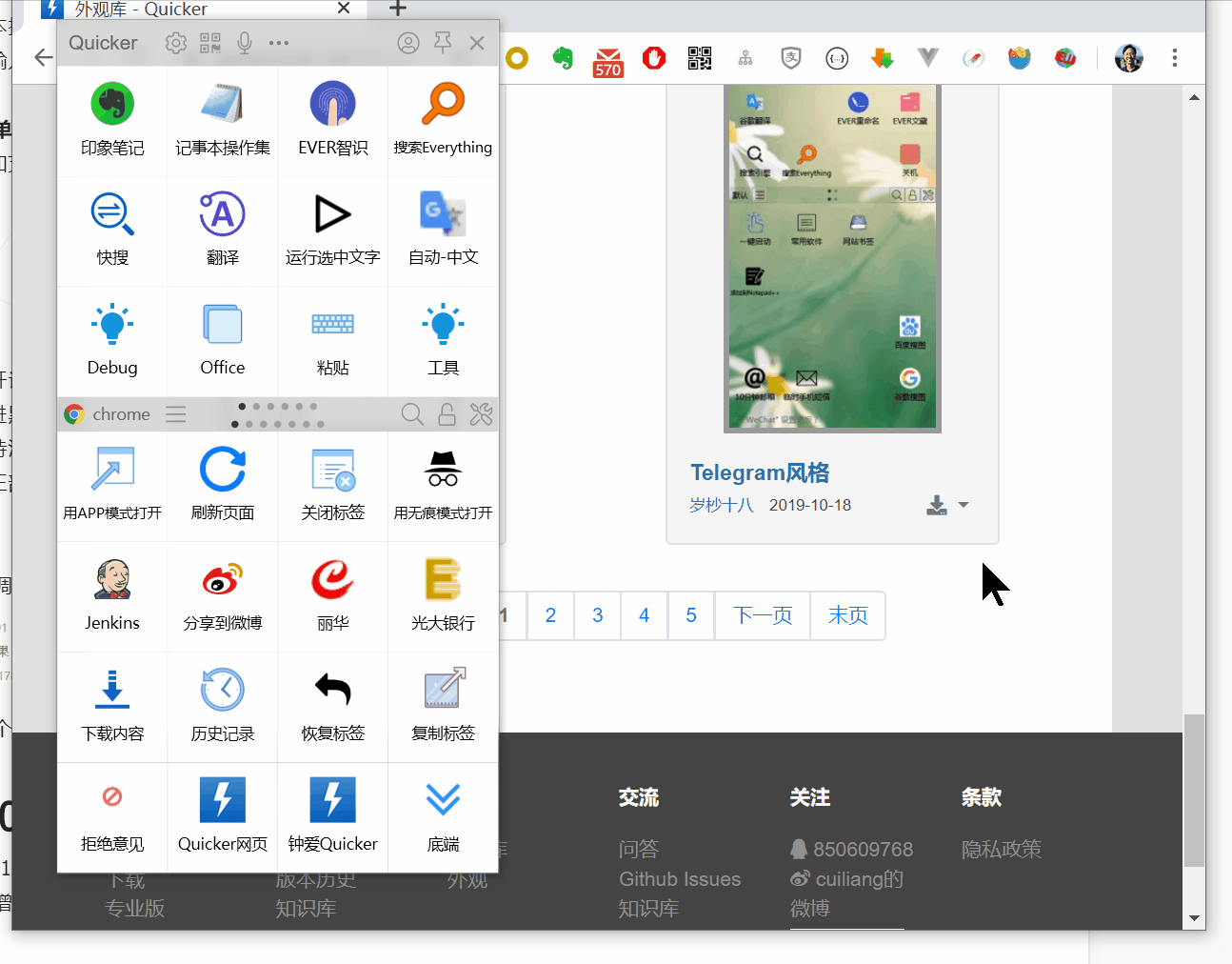
Task: Go to page 5
Action: (x=691, y=615)
